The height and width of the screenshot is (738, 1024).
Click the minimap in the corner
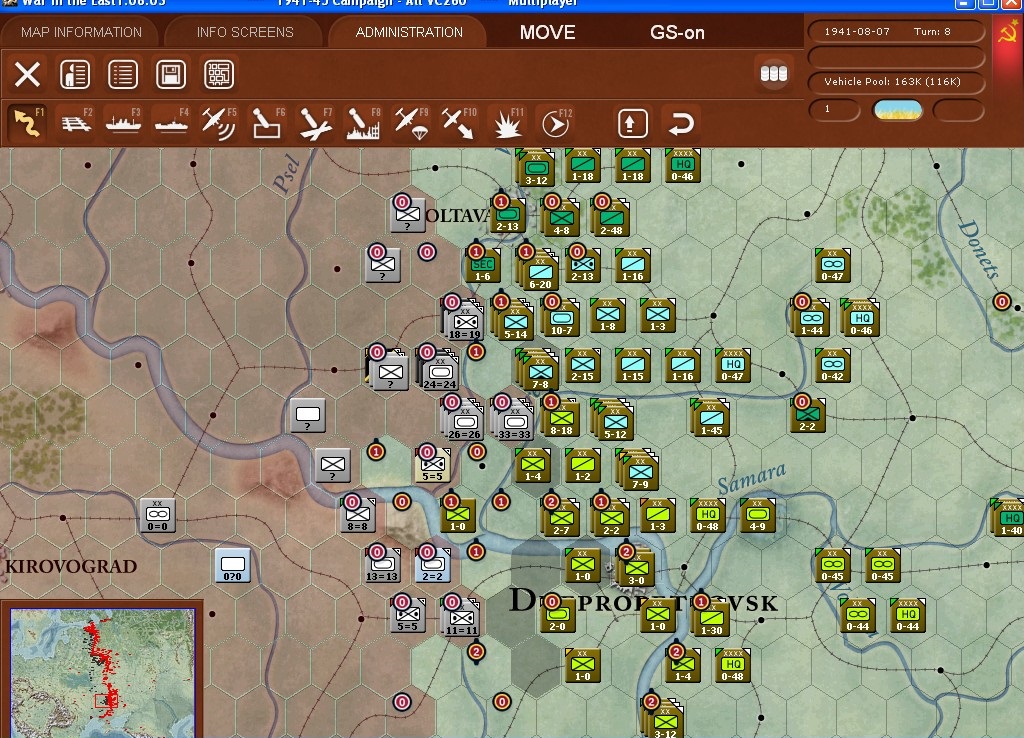tap(103, 673)
